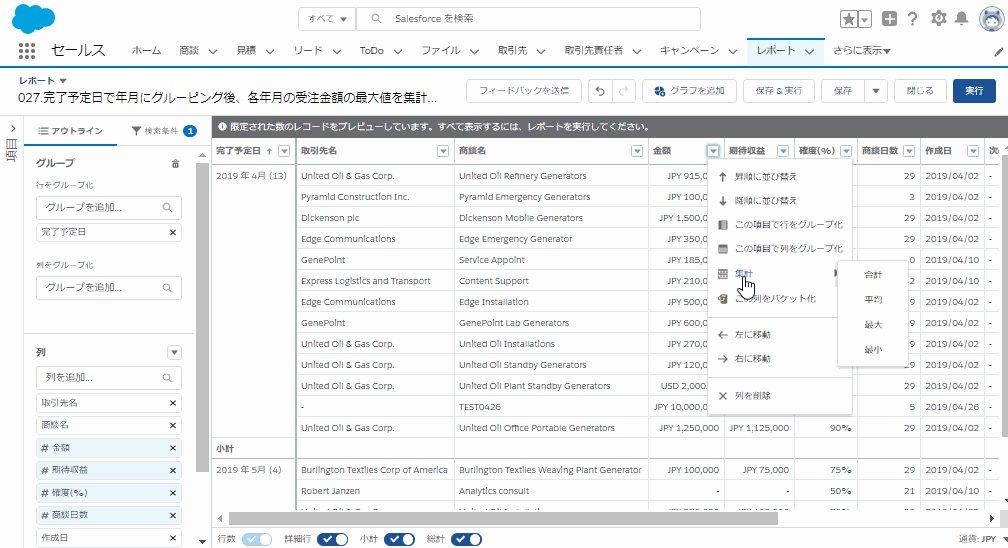Remove 商談名 column with X
The width and height of the screenshot is (1008, 548).
click(x=173, y=425)
